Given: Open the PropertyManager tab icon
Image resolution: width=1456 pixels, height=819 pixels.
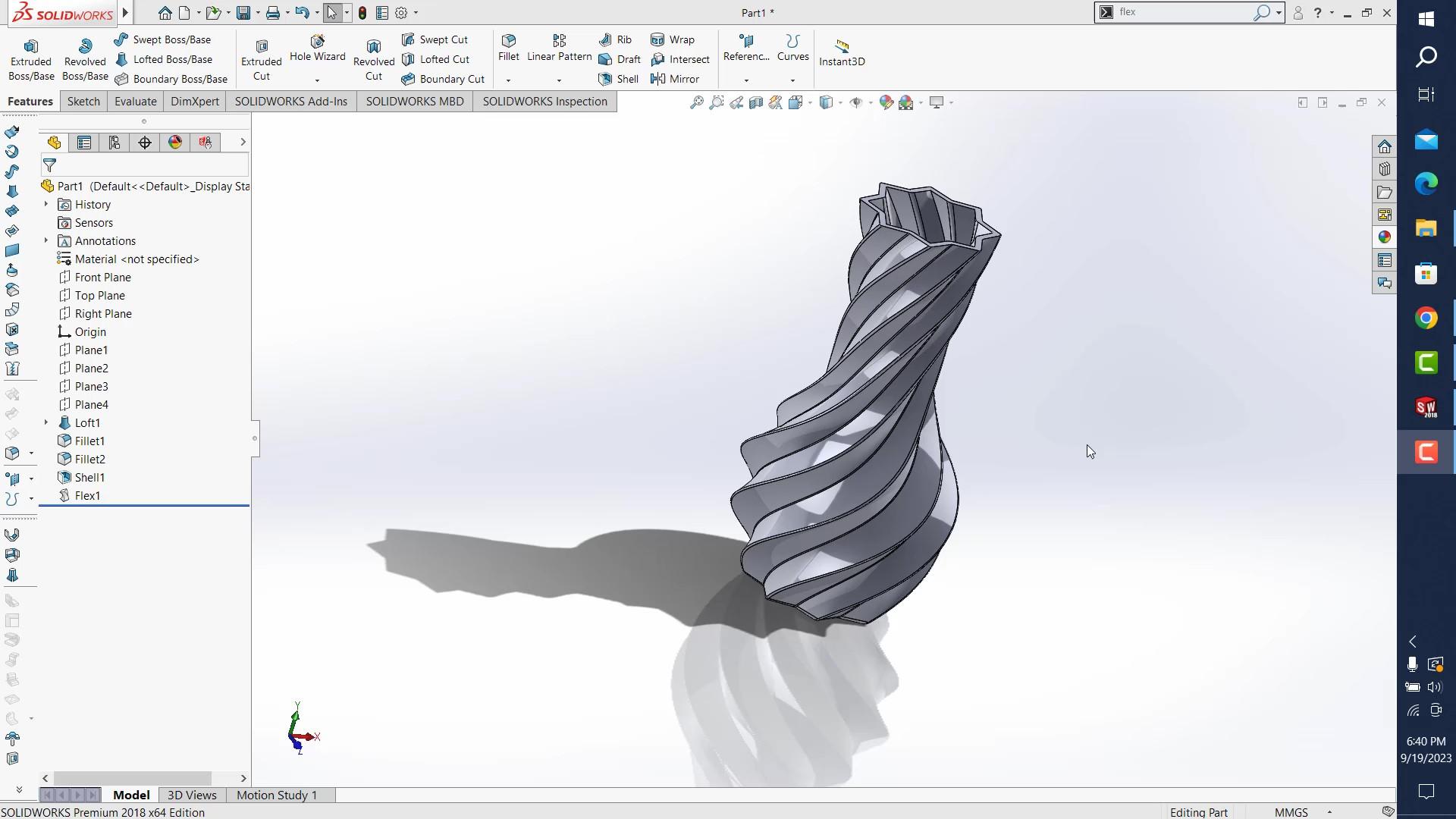Looking at the screenshot, I should (x=84, y=143).
